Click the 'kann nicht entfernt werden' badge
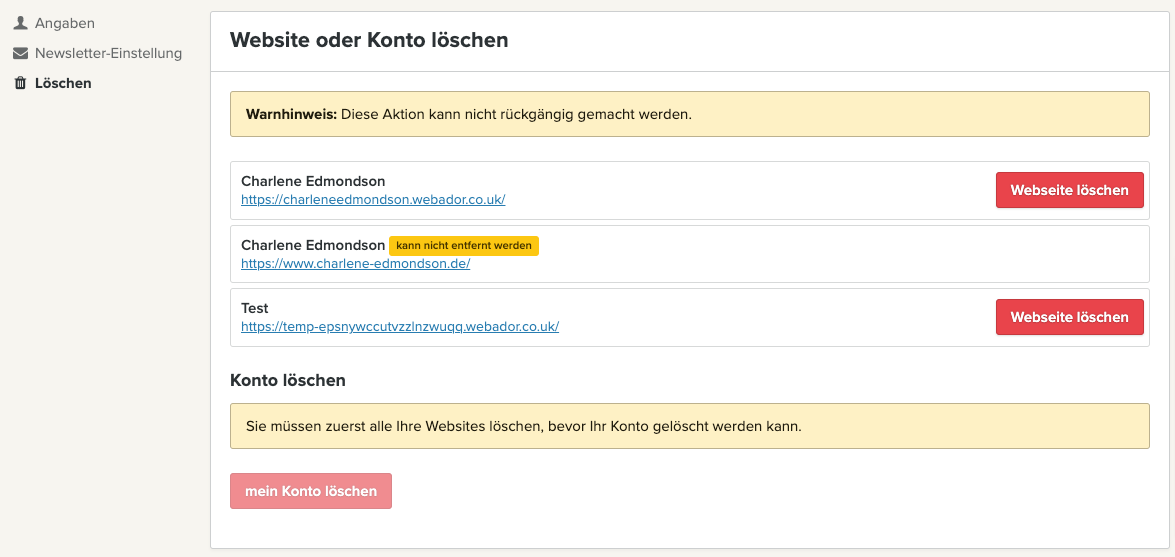1175x557 pixels. (464, 246)
